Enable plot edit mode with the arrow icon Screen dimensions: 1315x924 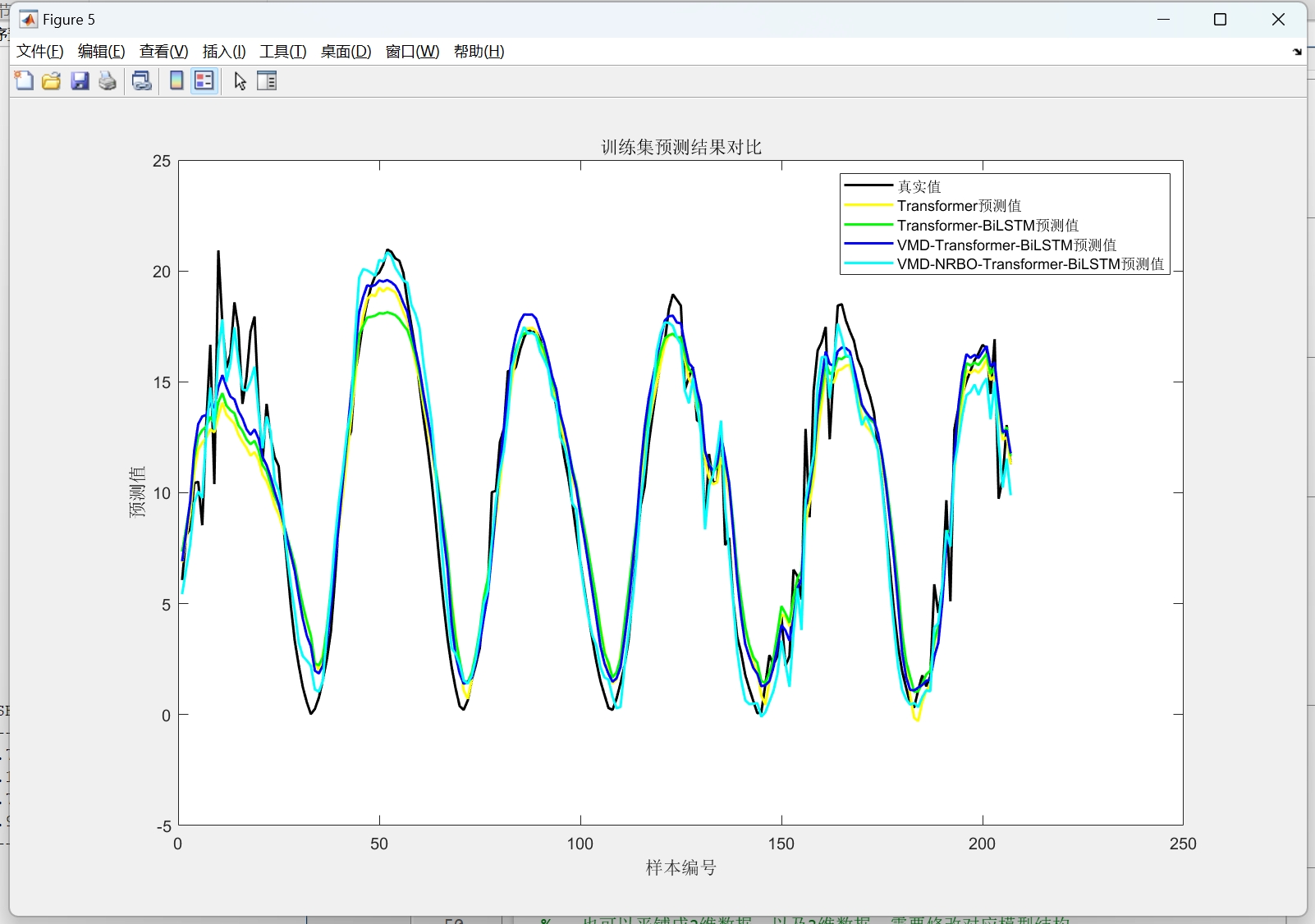[x=239, y=80]
